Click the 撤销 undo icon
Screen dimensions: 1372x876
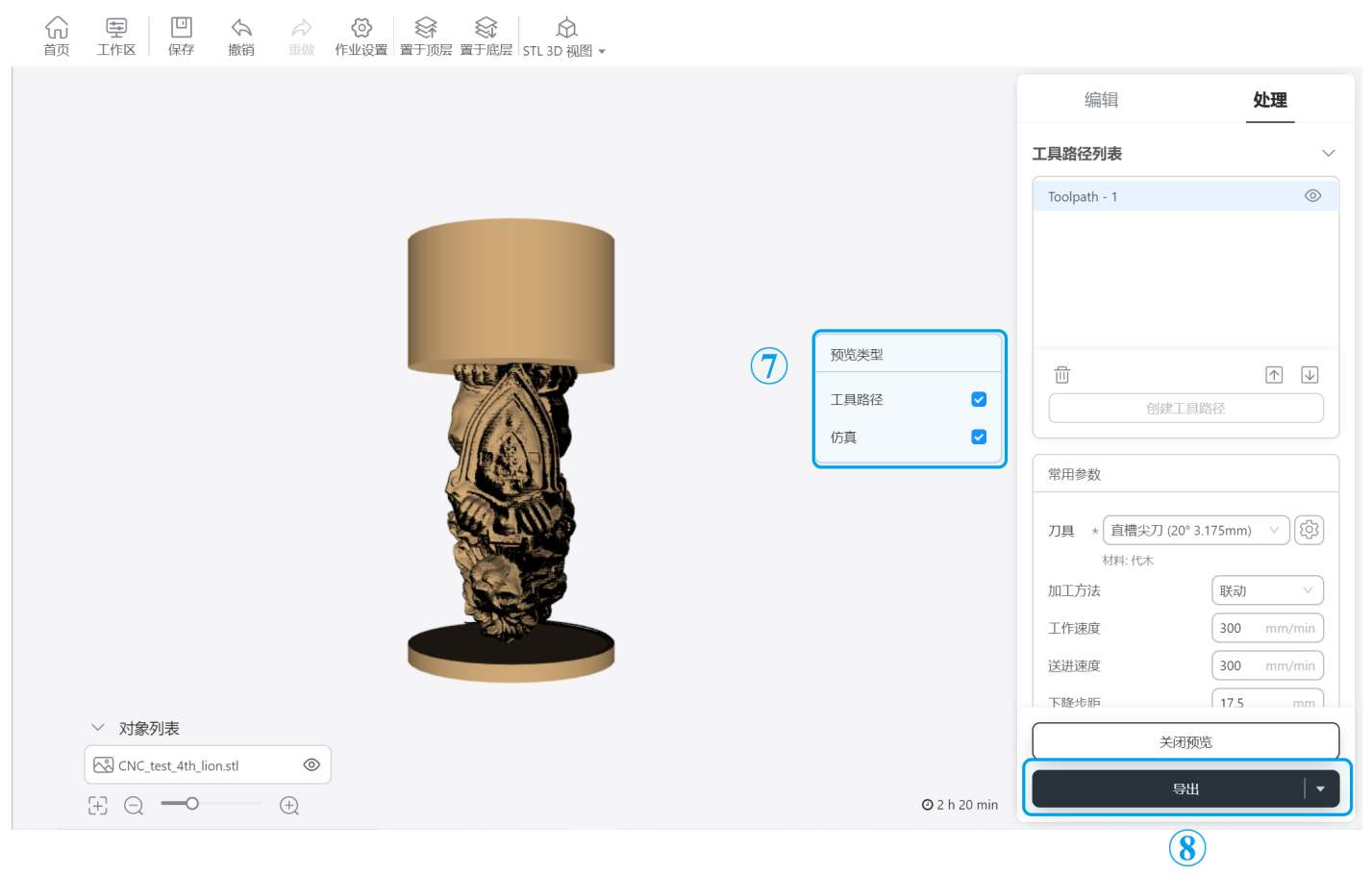click(241, 36)
